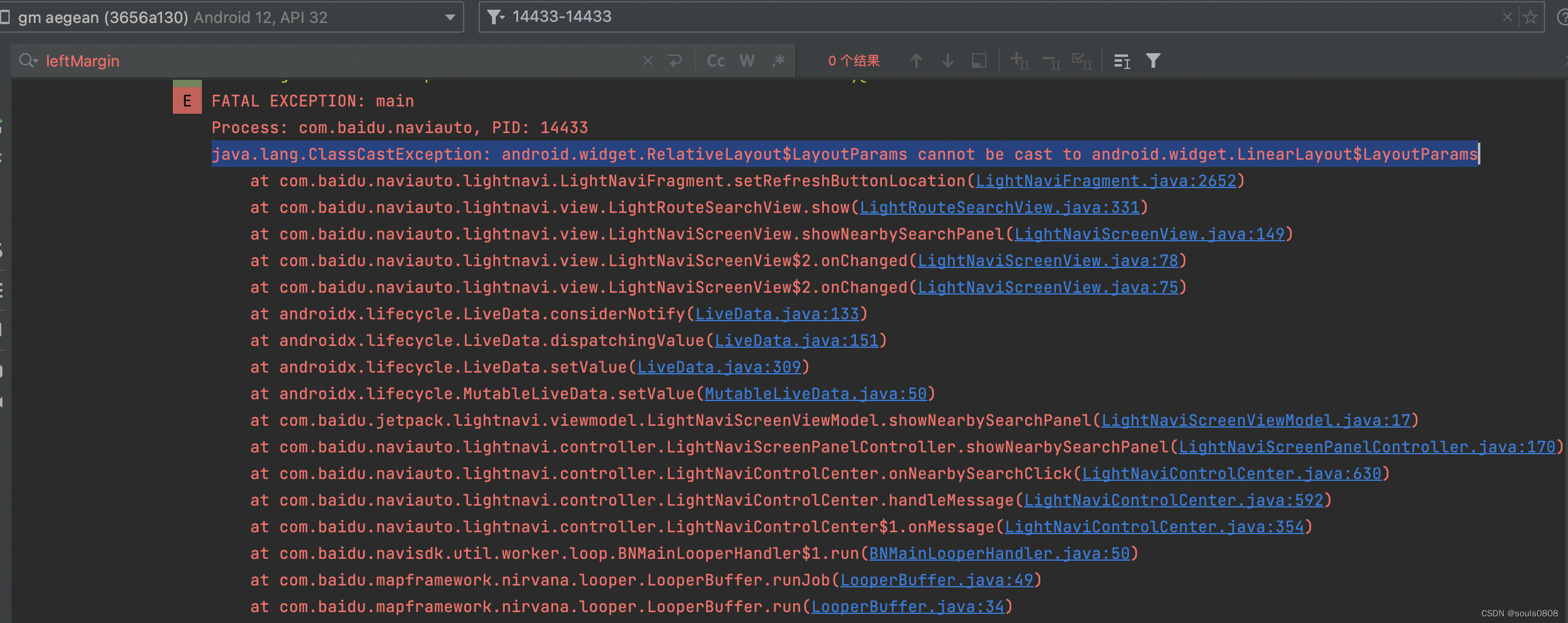This screenshot has height=623, width=1568.
Task: Click the new line icon in search bar
Action: click(x=675, y=61)
